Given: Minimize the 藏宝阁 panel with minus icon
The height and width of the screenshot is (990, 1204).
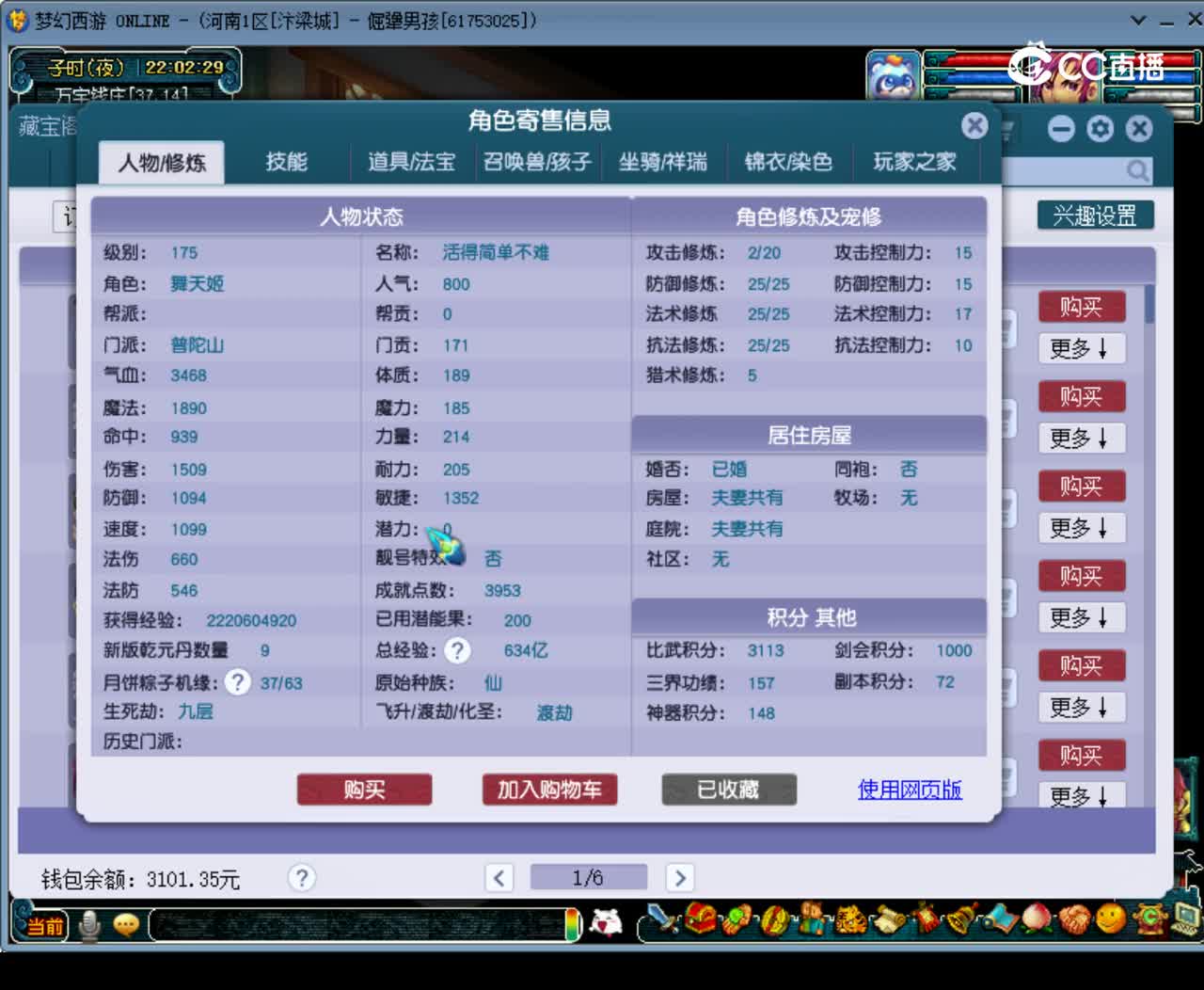Looking at the screenshot, I should (1061, 129).
